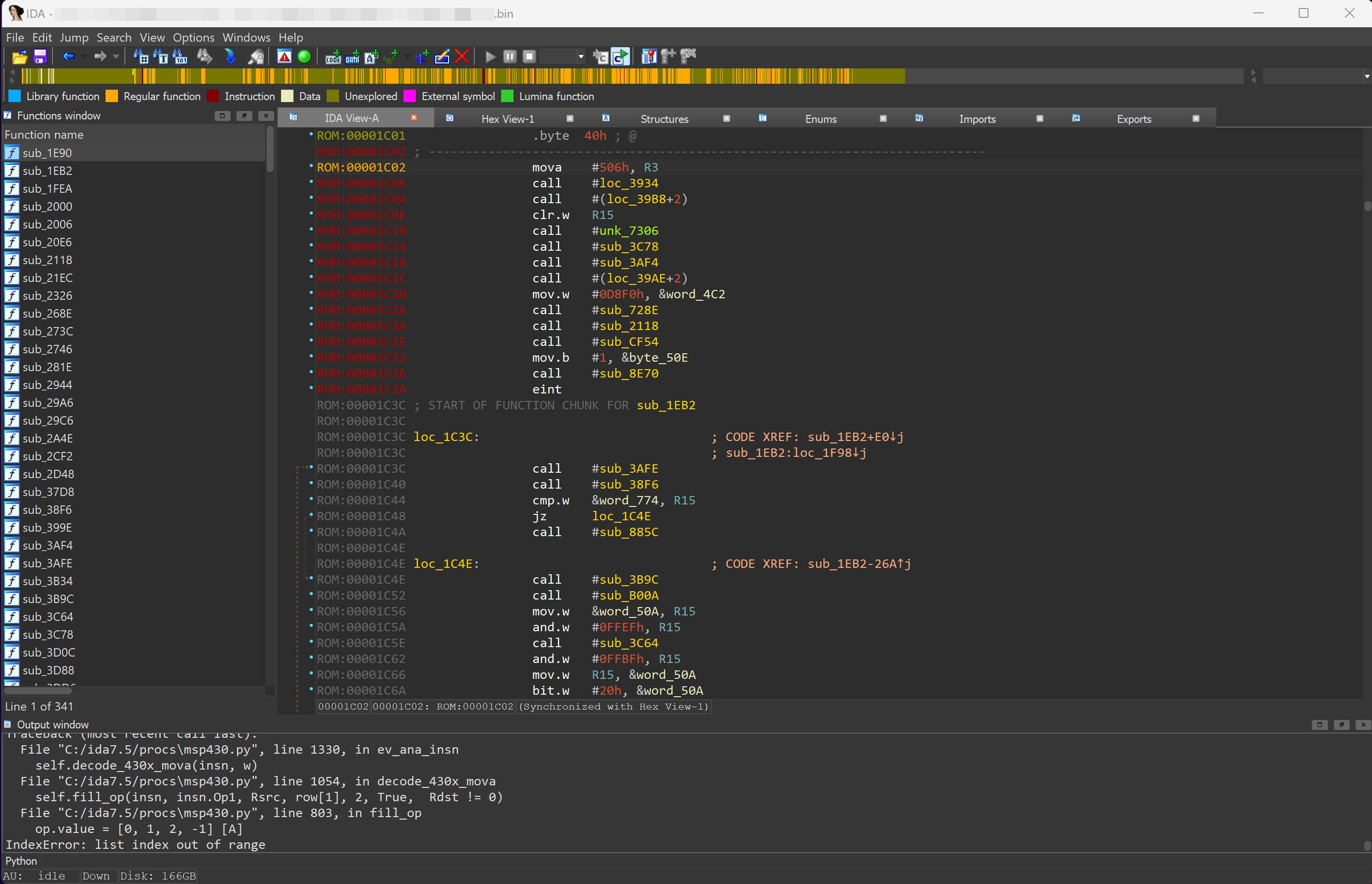Screen dimensions: 1372x884
Task: Click the Start process play icon
Action: coord(490,56)
